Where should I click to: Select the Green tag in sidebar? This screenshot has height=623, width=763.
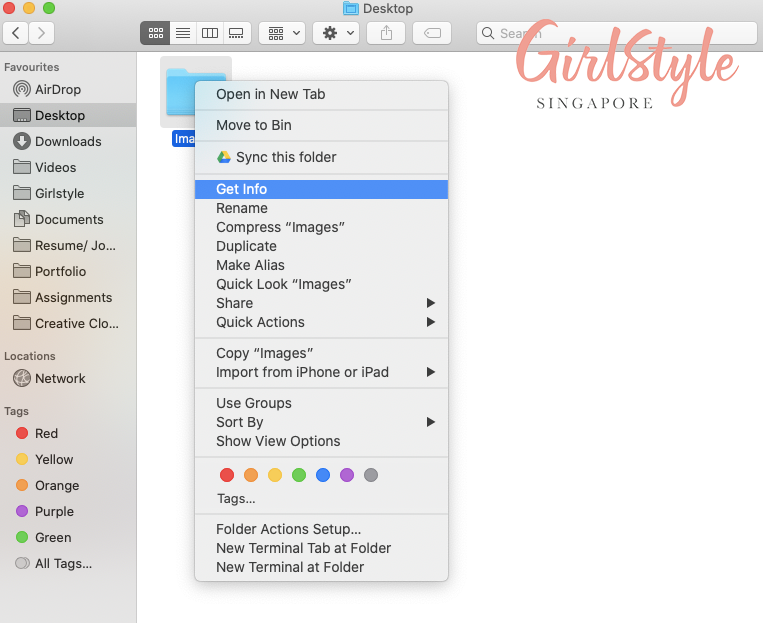[68, 537]
